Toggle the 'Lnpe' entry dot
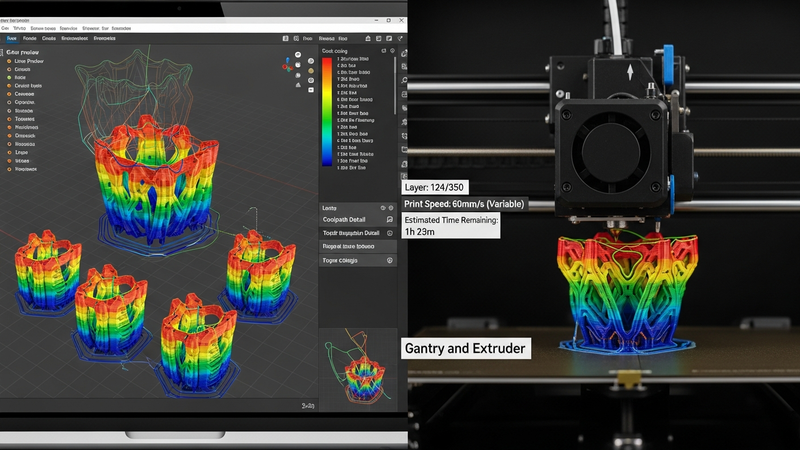 [9, 152]
